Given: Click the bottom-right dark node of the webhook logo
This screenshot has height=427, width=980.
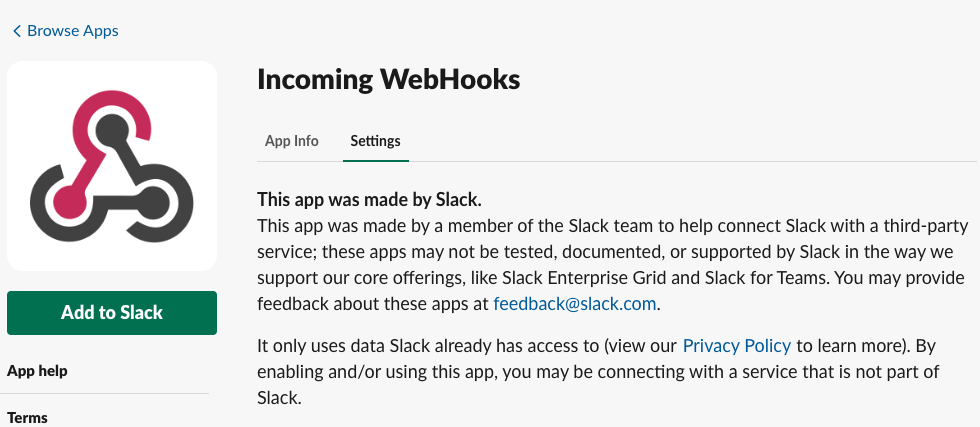Looking at the screenshot, I should pos(154,196).
